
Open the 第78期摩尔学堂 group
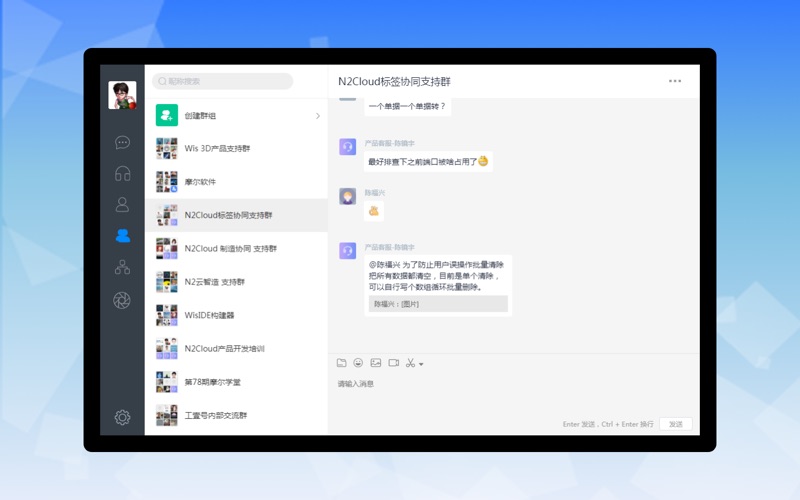coord(237,382)
